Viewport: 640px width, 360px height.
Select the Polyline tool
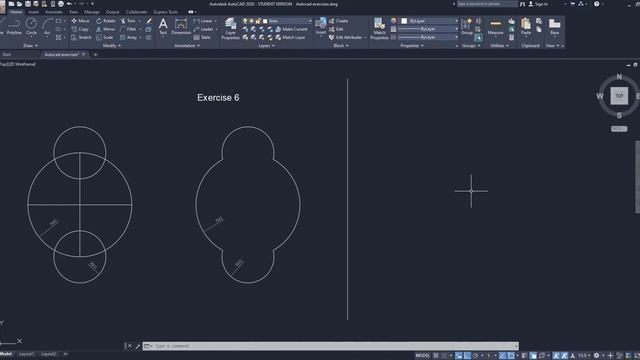pos(14,26)
